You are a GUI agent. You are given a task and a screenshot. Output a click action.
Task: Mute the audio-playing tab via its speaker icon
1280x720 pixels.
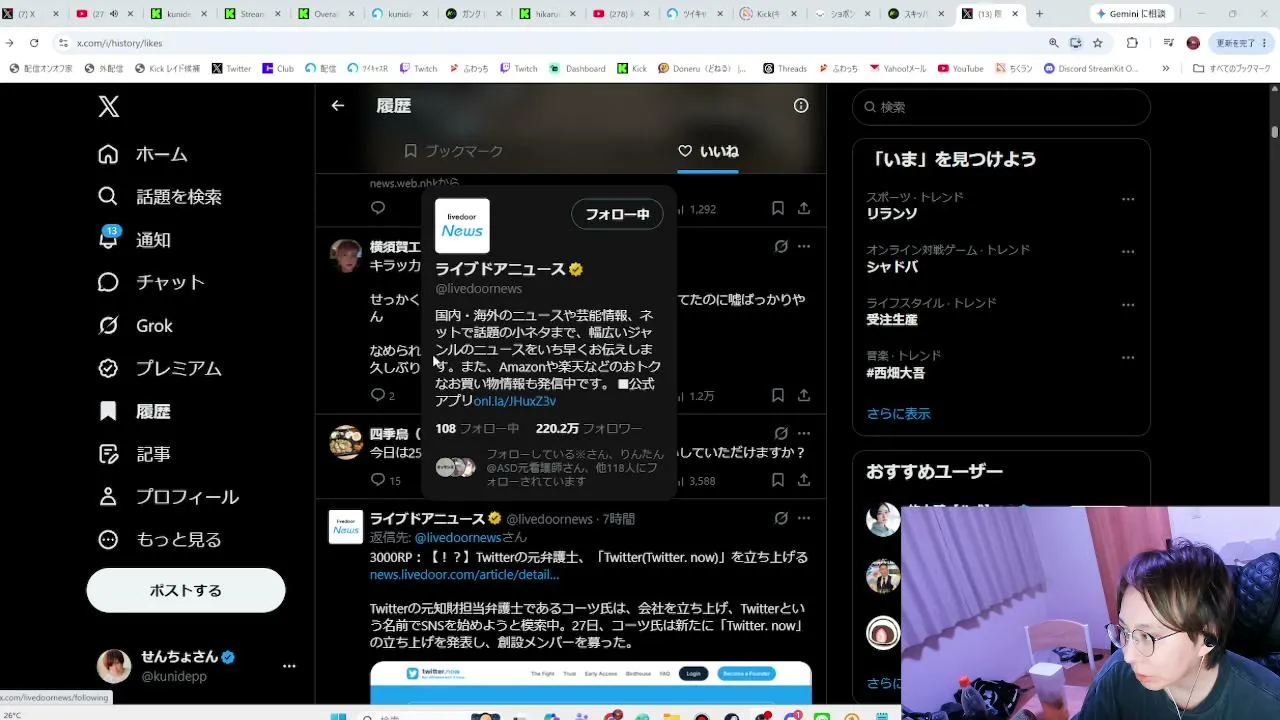[113, 14]
